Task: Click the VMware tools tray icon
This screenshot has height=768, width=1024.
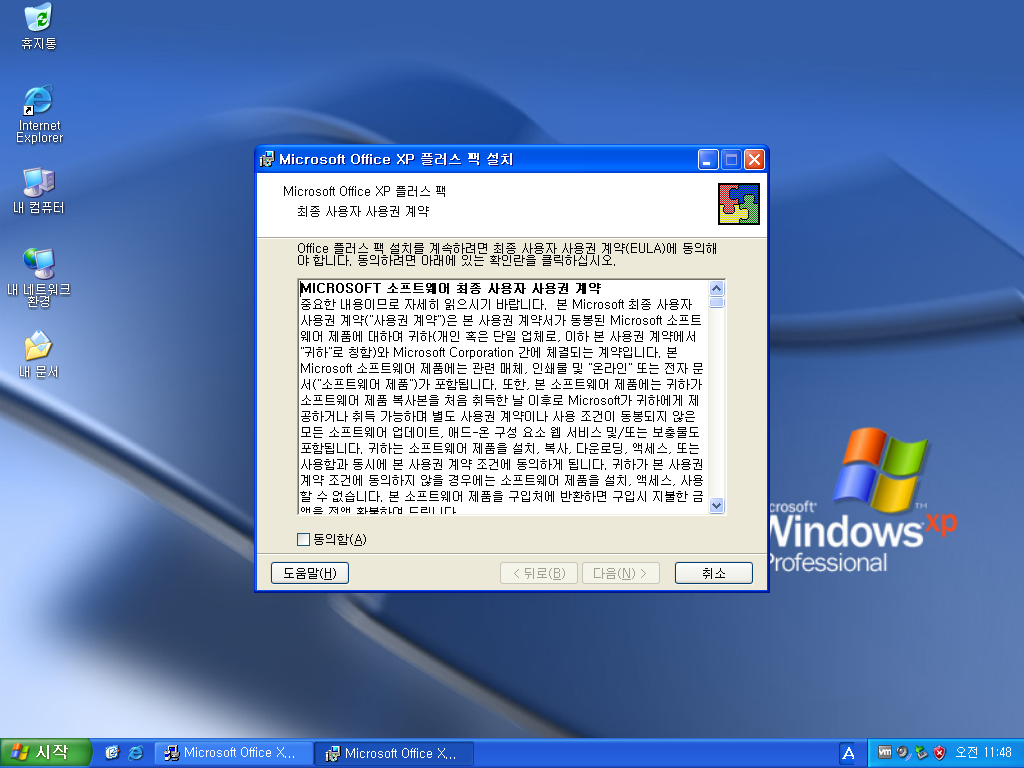Action: pos(884,752)
